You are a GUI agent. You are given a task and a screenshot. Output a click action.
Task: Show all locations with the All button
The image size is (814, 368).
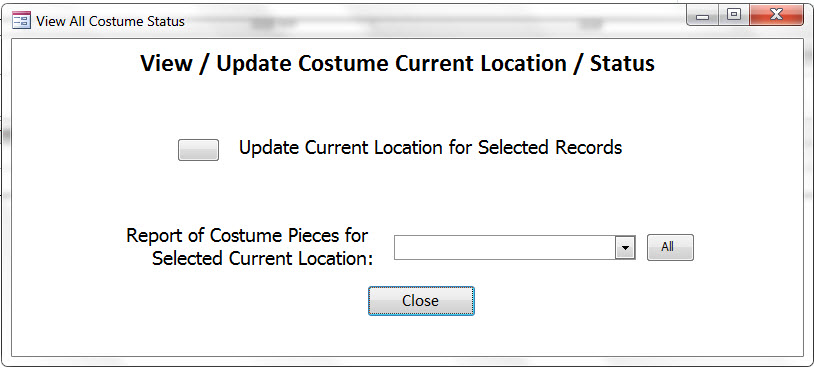click(x=670, y=248)
